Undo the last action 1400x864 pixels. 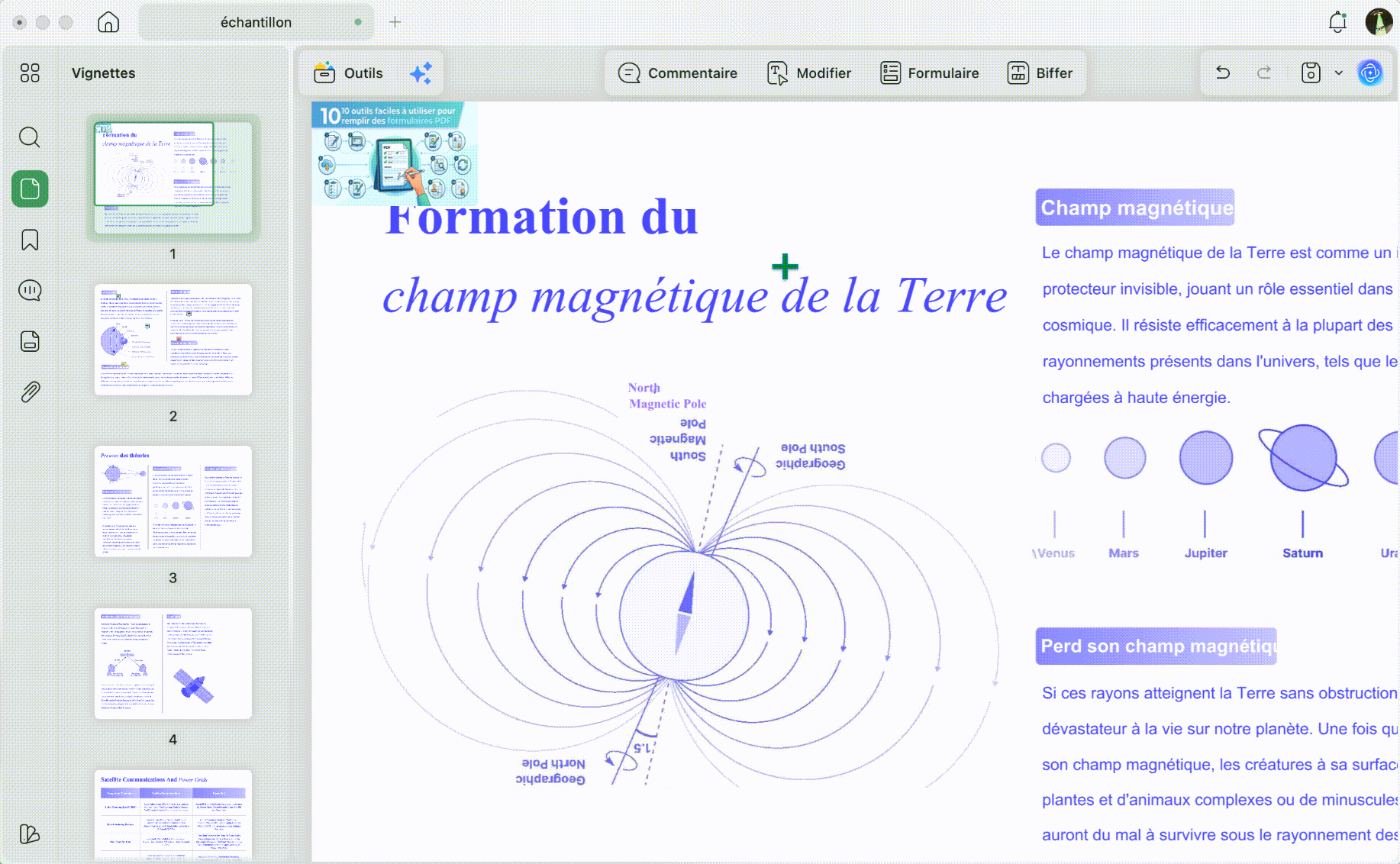coord(1223,73)
